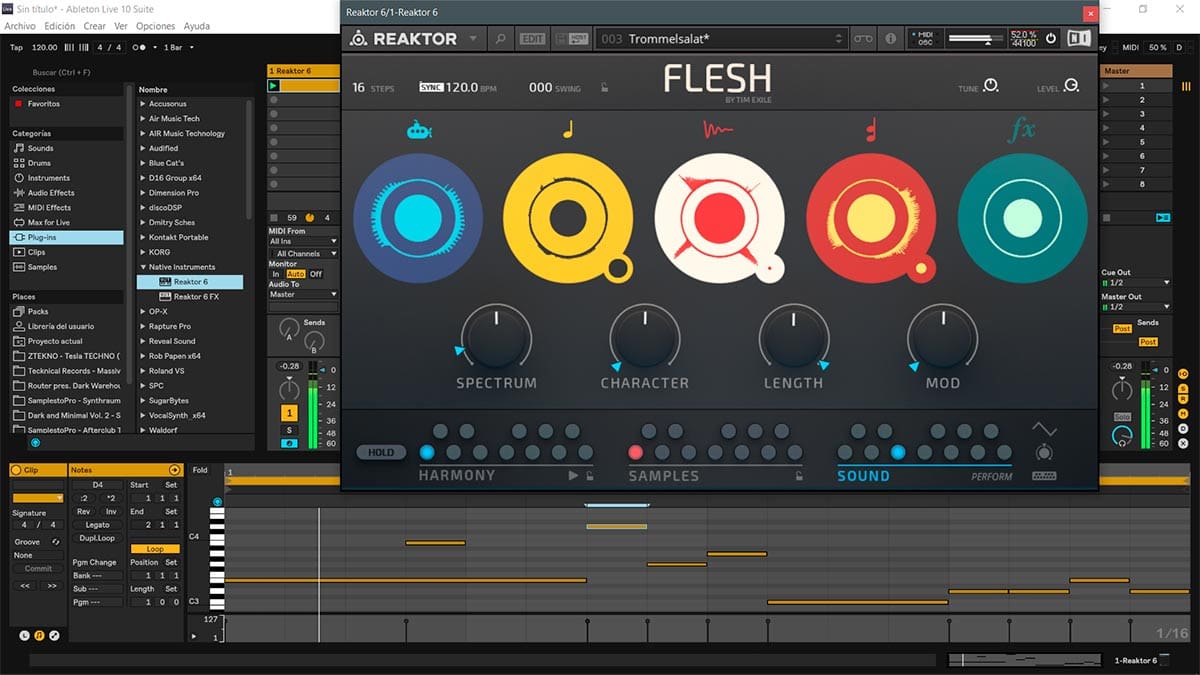Toggle the Loop switch in Notes panel

click(155, 549)
